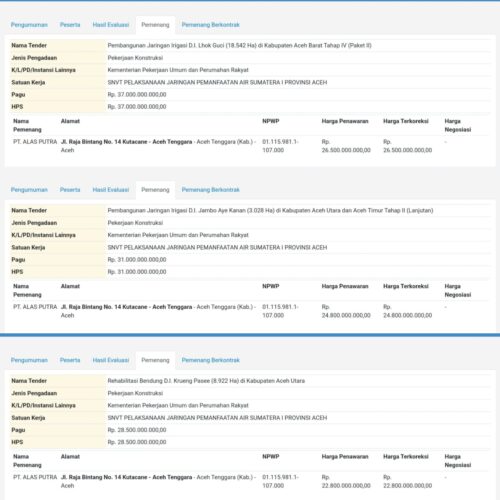Click the Krueng Pasee tender name text
Image resolution: width=500 pixels, height=500 pixels.
206,381
